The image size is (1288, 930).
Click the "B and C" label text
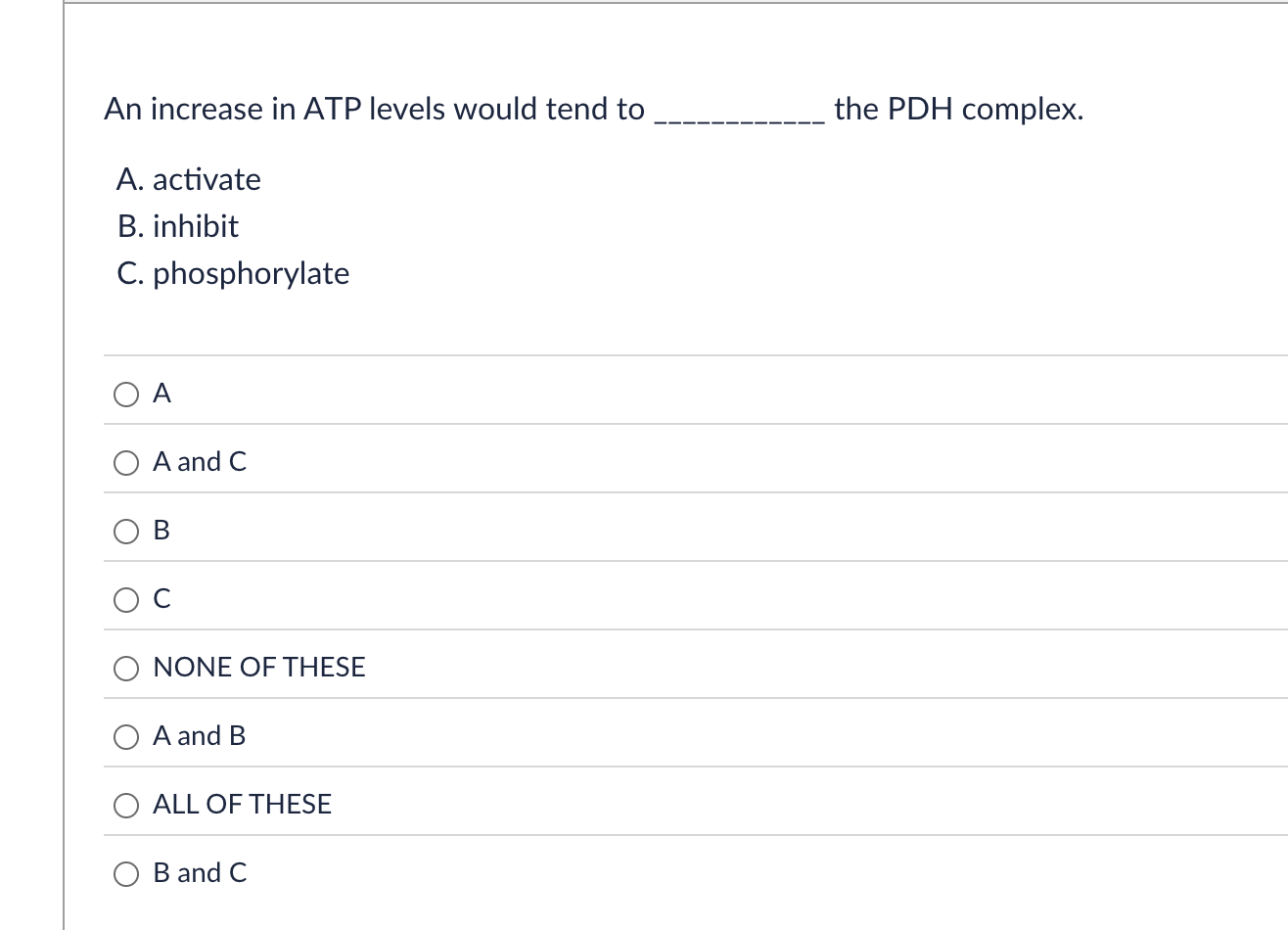[x=199, y=873]
